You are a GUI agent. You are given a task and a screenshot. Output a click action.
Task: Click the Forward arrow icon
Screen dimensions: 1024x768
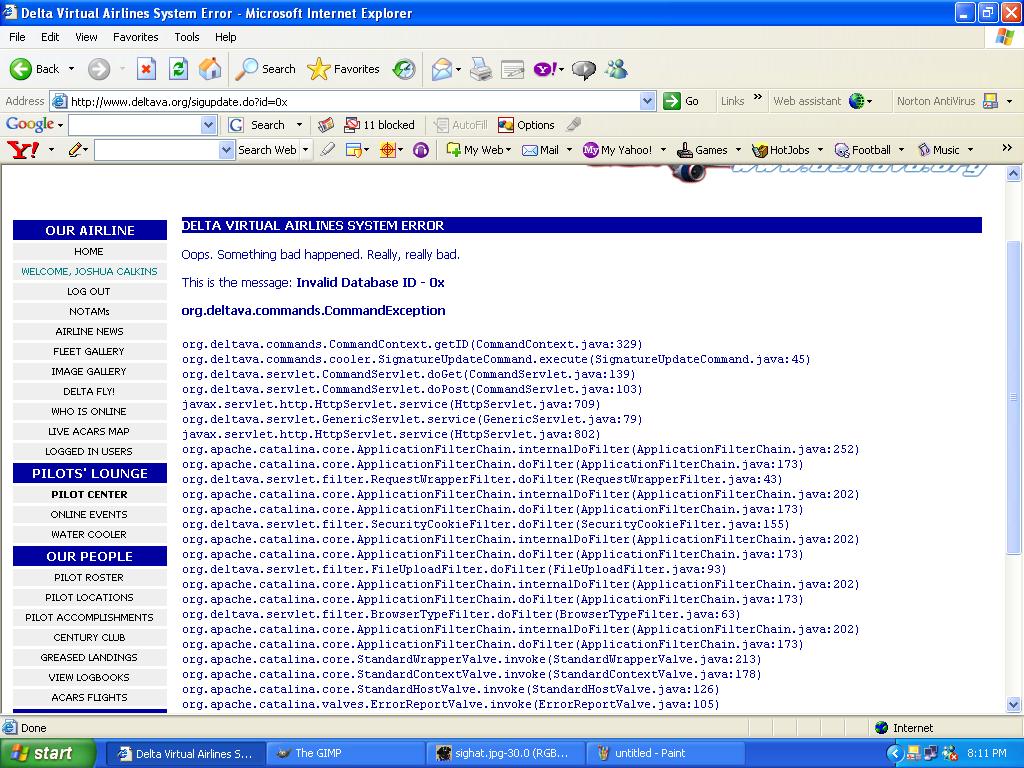click(99, 69)
